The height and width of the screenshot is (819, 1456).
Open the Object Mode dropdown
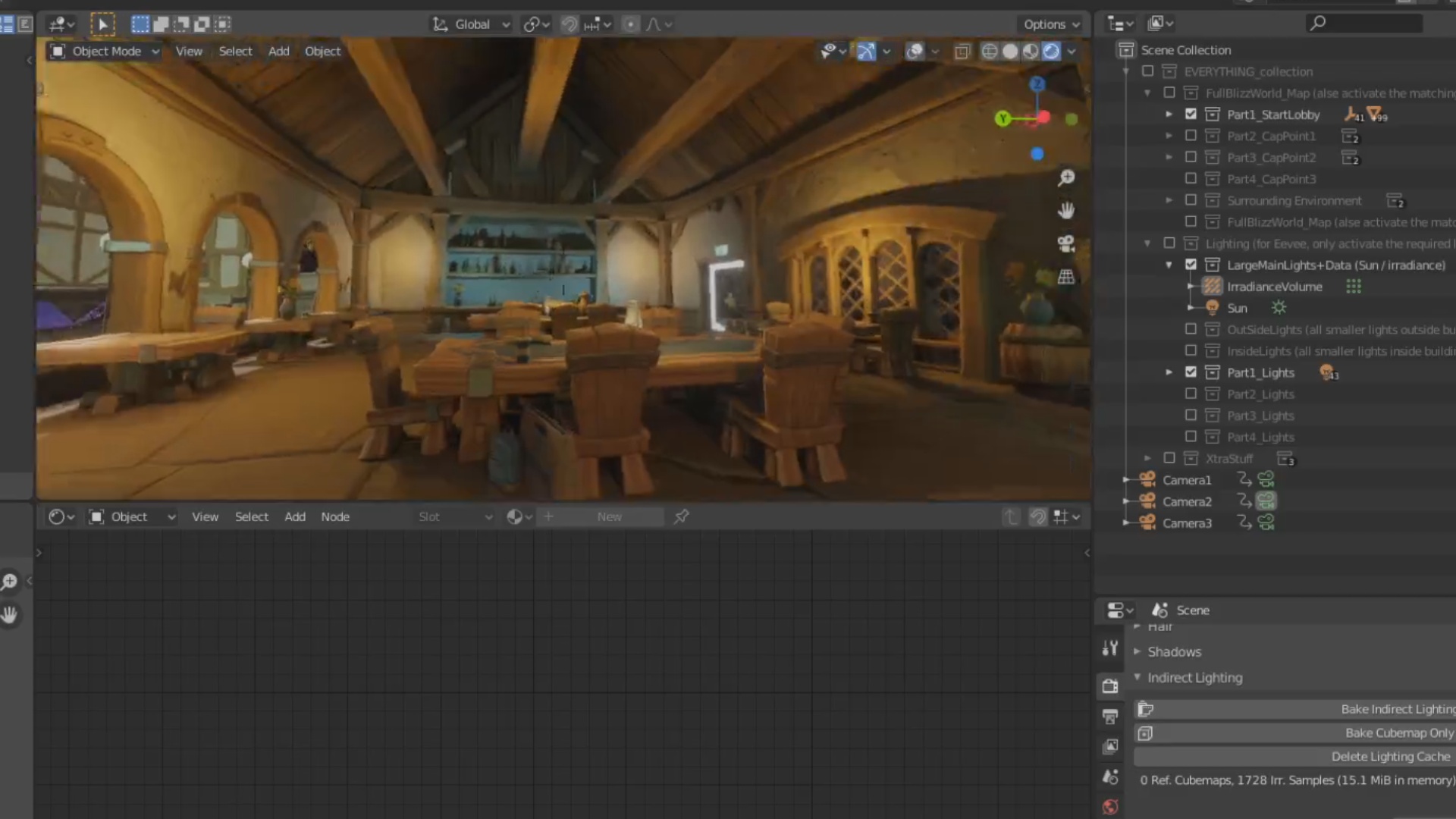click(105, 51)
